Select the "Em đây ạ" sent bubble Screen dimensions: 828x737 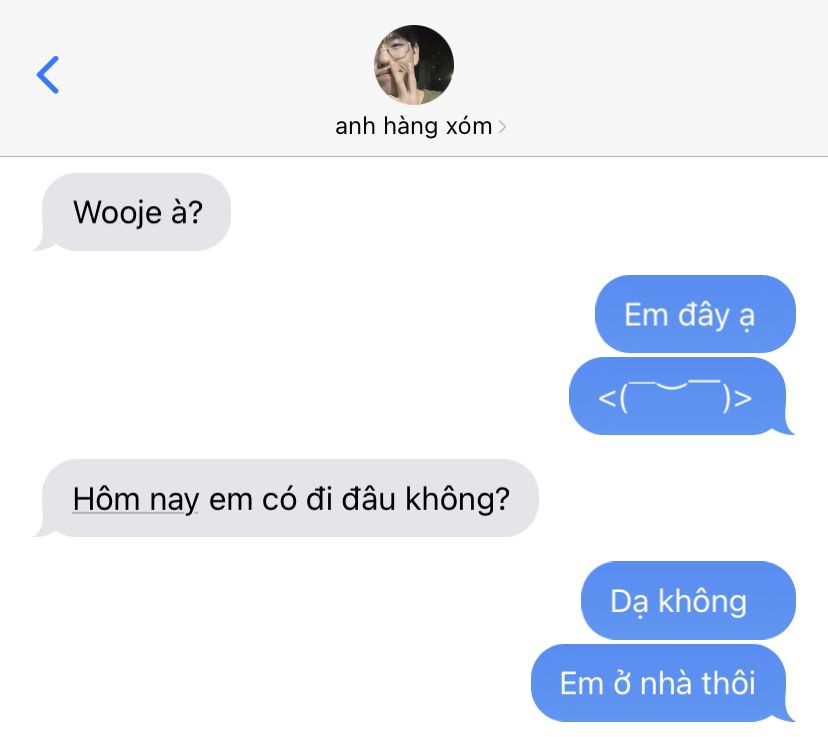[695, 314]
